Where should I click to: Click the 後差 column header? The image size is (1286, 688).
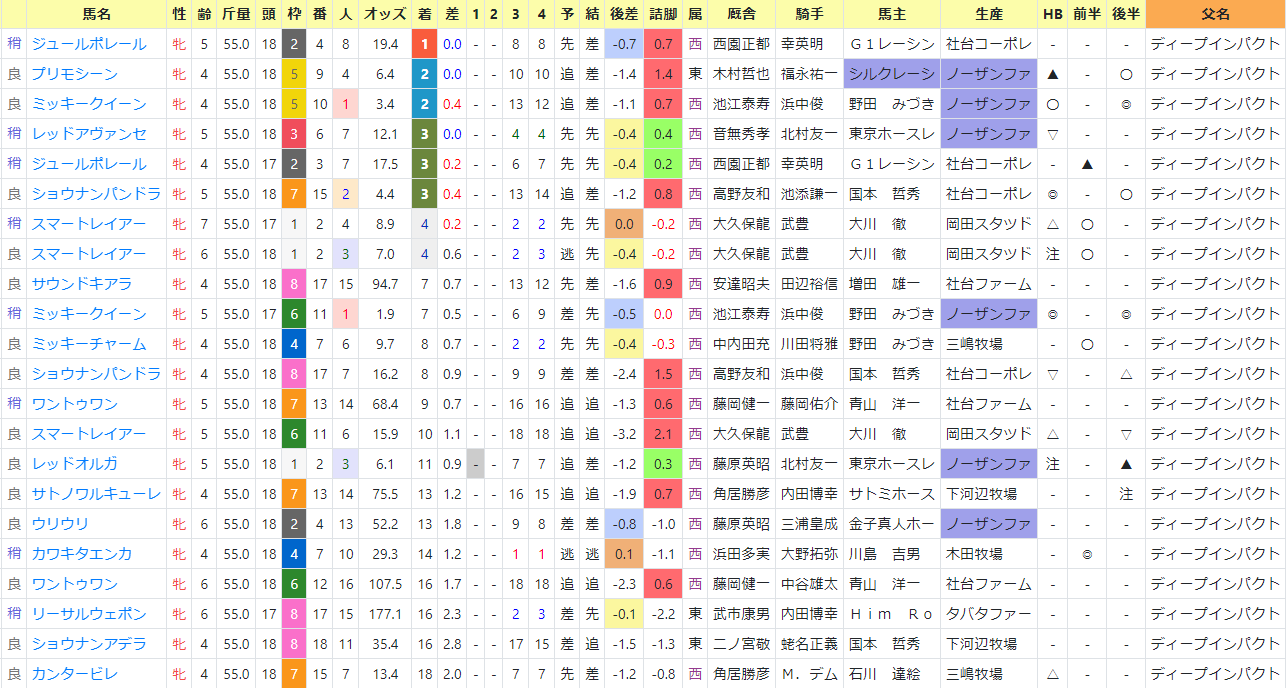pos(623,14)
